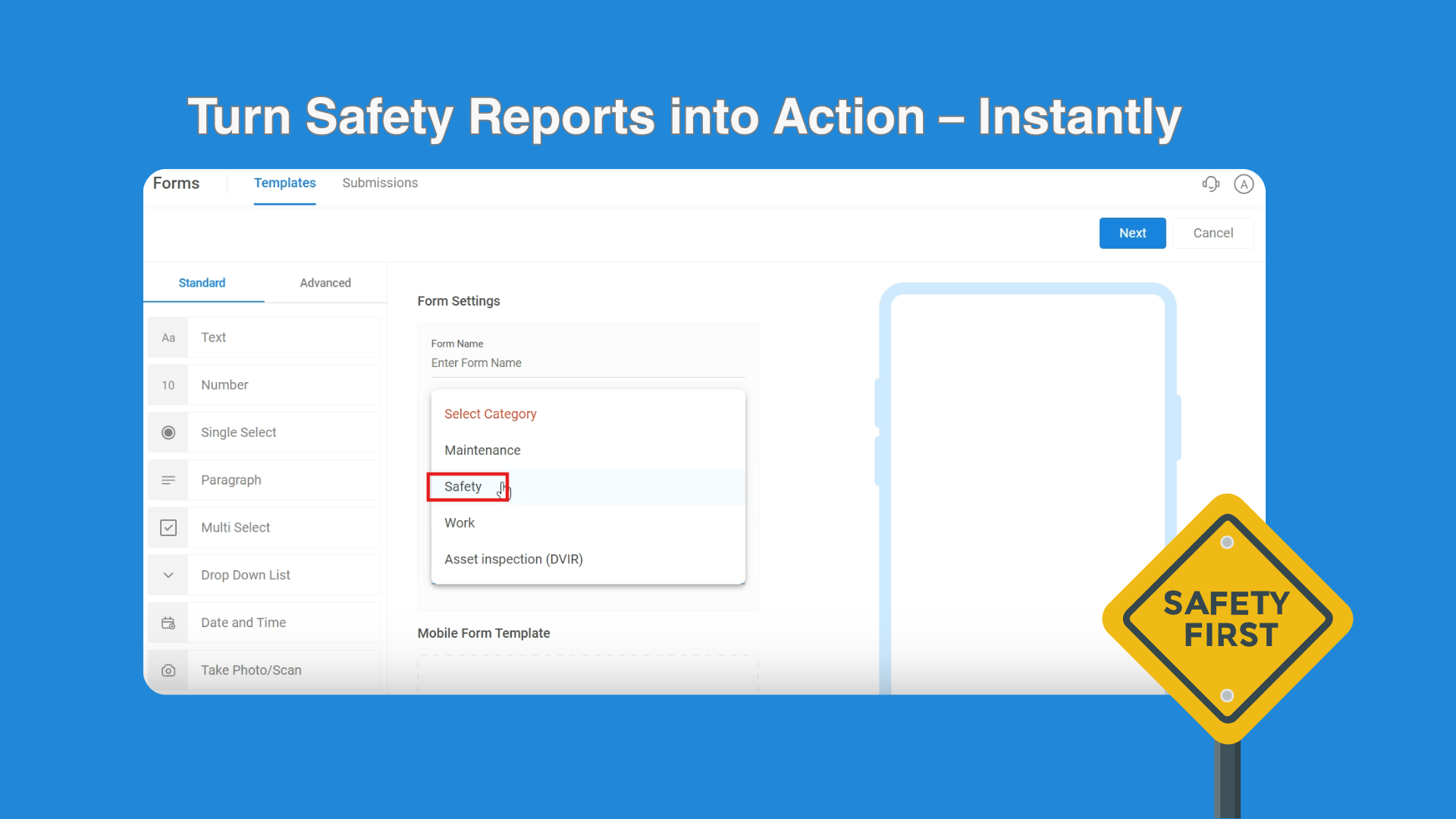Screen dimensions: 1456x819
Task: Click the Take Photo/Scan camera icon
Action: pos(168,670)
